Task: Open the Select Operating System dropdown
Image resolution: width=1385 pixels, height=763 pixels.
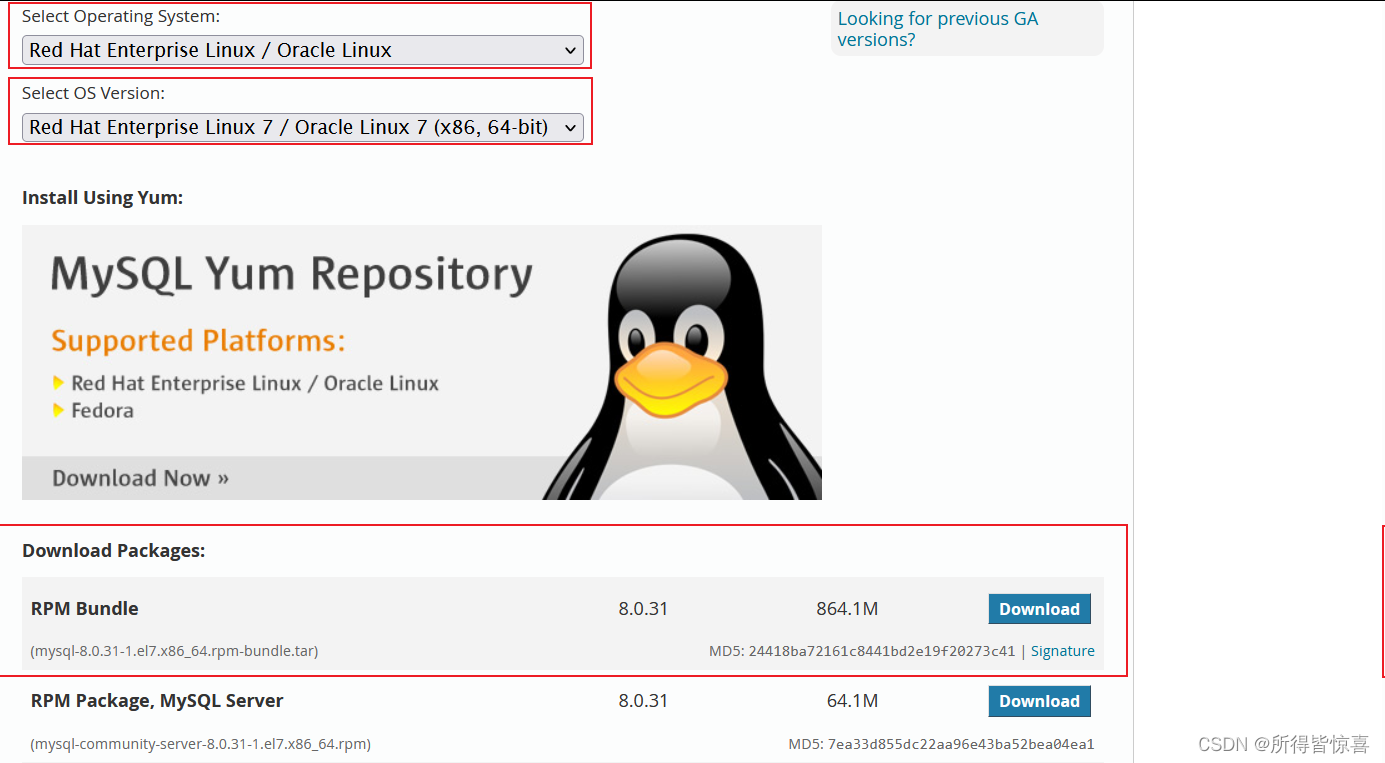Action: coord(302,50)
